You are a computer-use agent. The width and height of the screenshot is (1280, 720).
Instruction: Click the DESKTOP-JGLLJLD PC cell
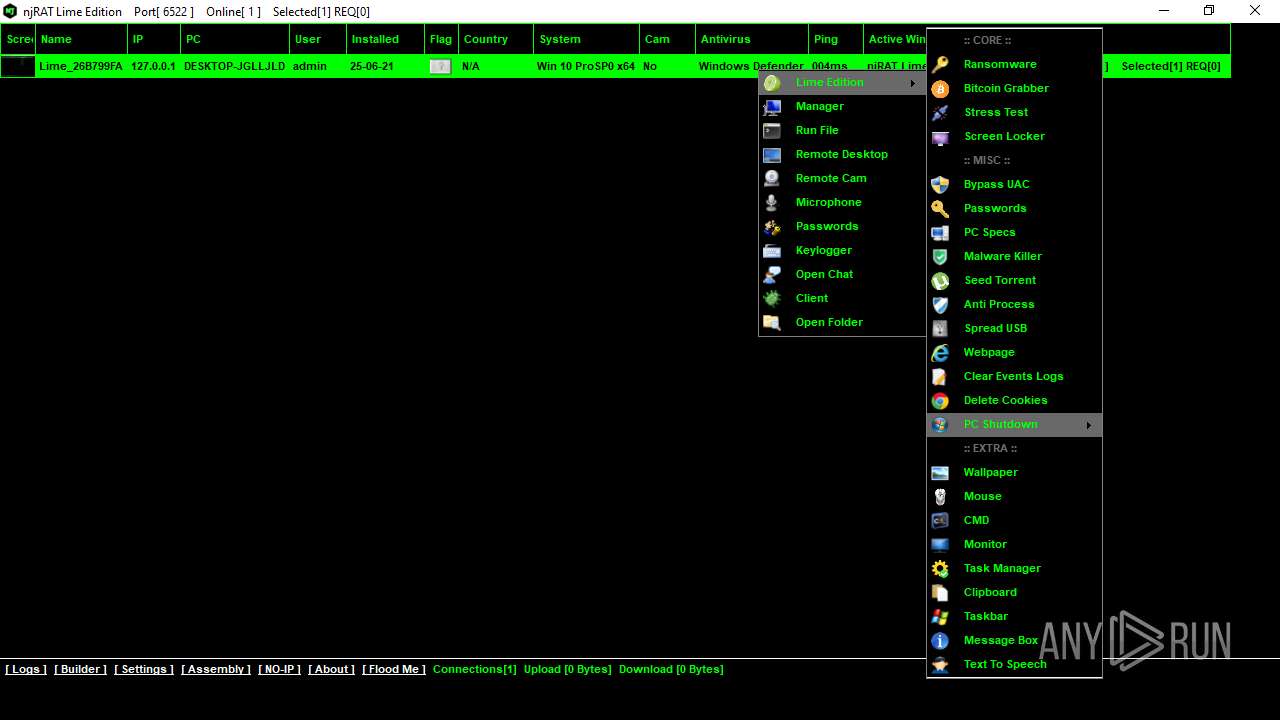(234, 66)
